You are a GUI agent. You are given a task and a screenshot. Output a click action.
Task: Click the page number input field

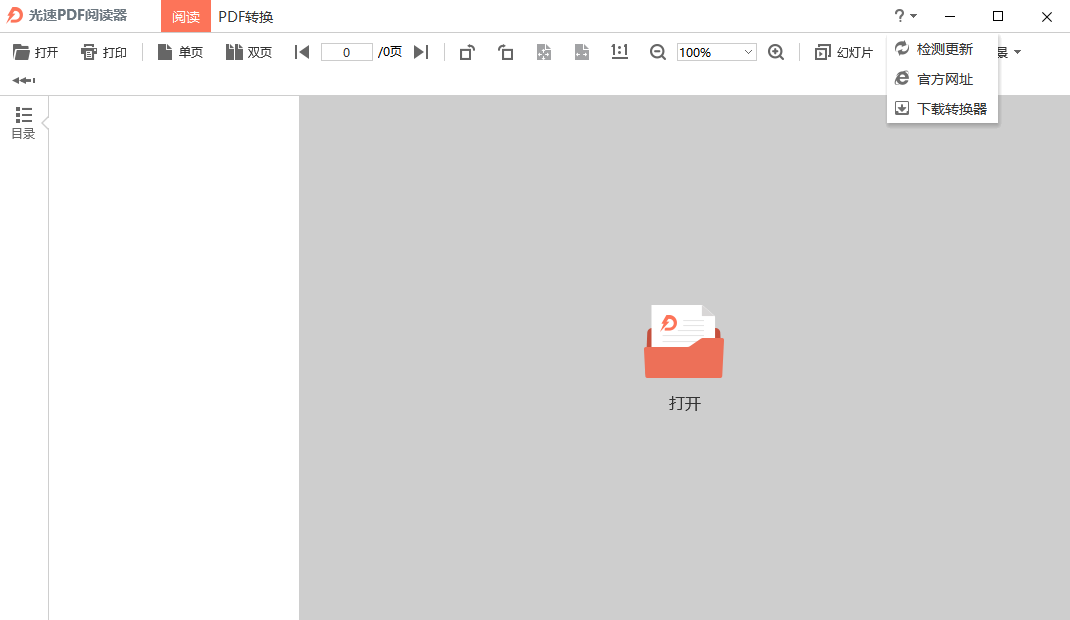347,52
